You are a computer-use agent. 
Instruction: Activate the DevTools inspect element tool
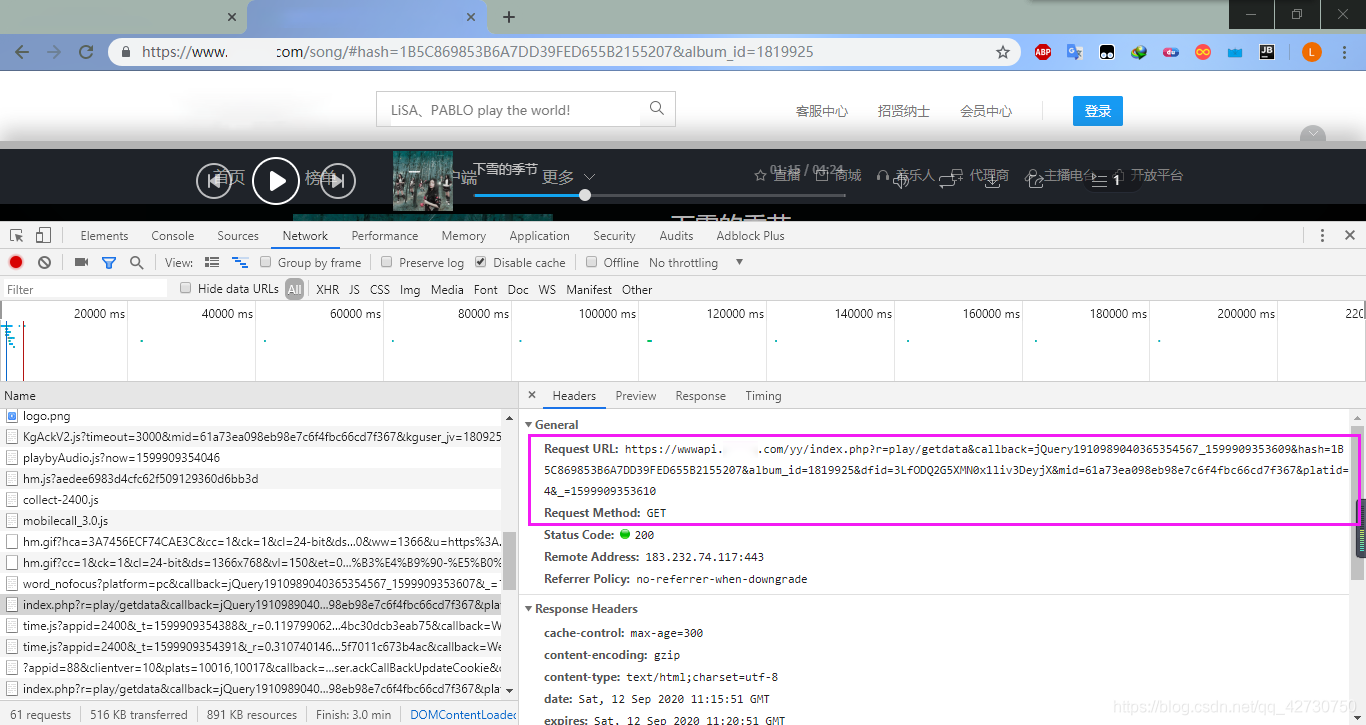click(x=17, y=236)
